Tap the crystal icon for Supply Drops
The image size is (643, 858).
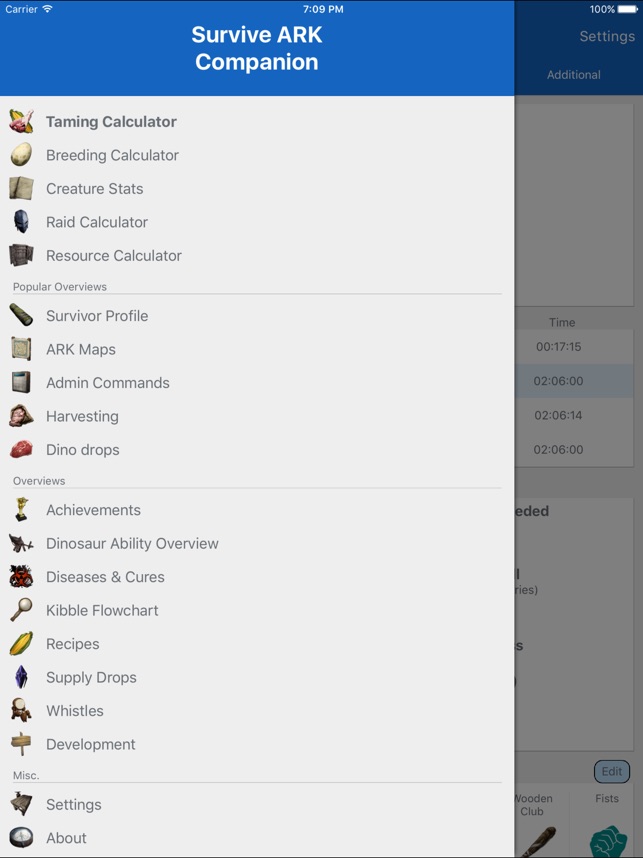[x=21, y=677]
